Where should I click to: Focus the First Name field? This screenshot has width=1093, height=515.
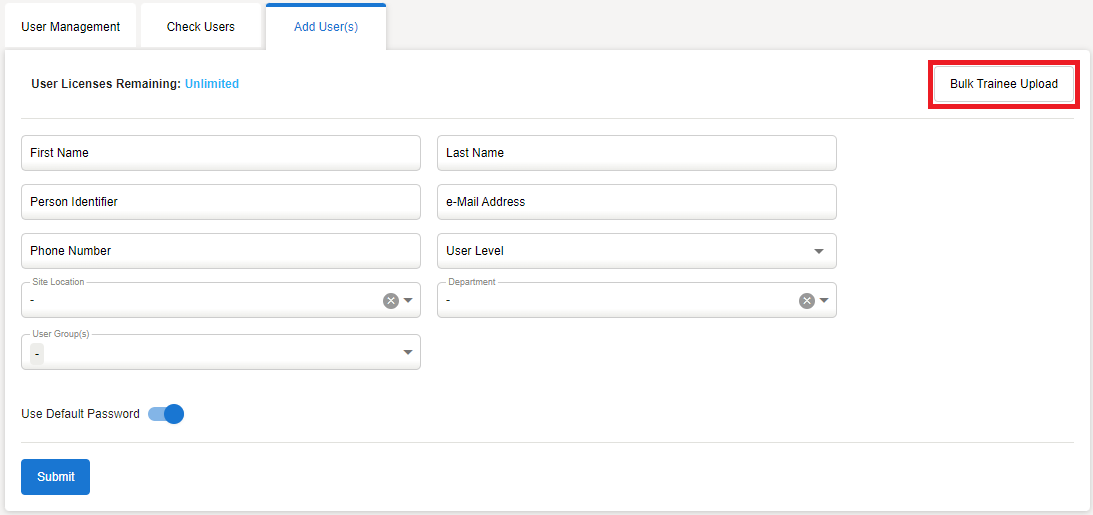[x=220, y=153]
